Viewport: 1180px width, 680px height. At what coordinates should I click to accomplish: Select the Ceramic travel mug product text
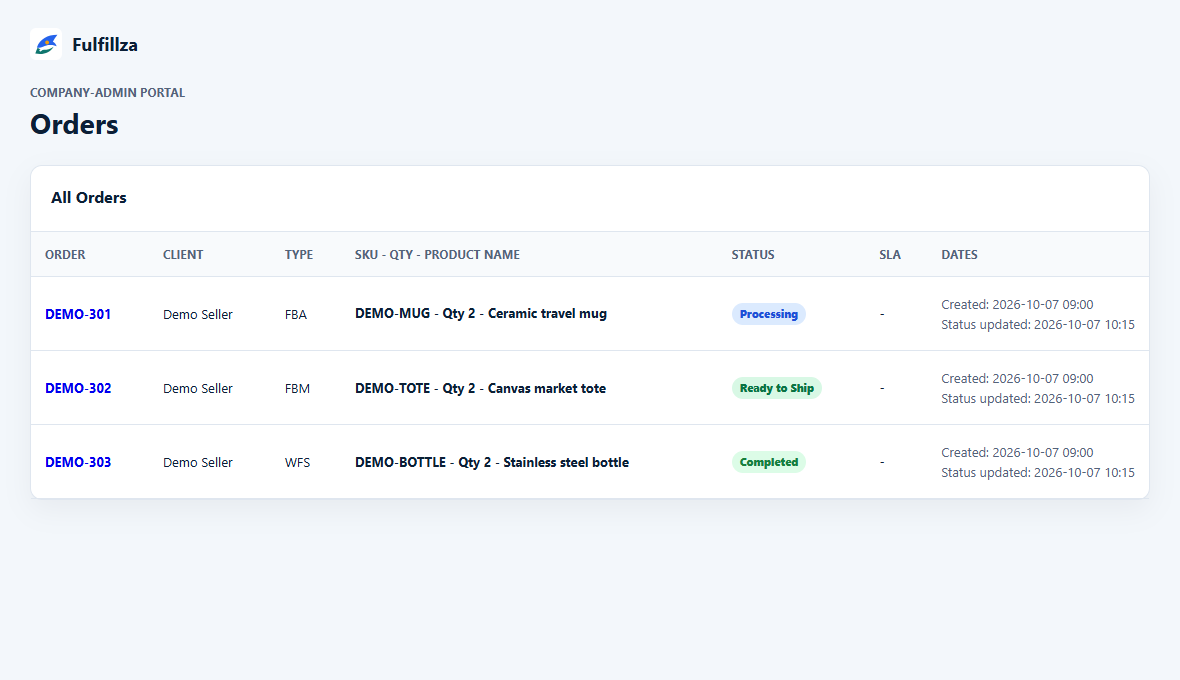(x=547, y=314)
